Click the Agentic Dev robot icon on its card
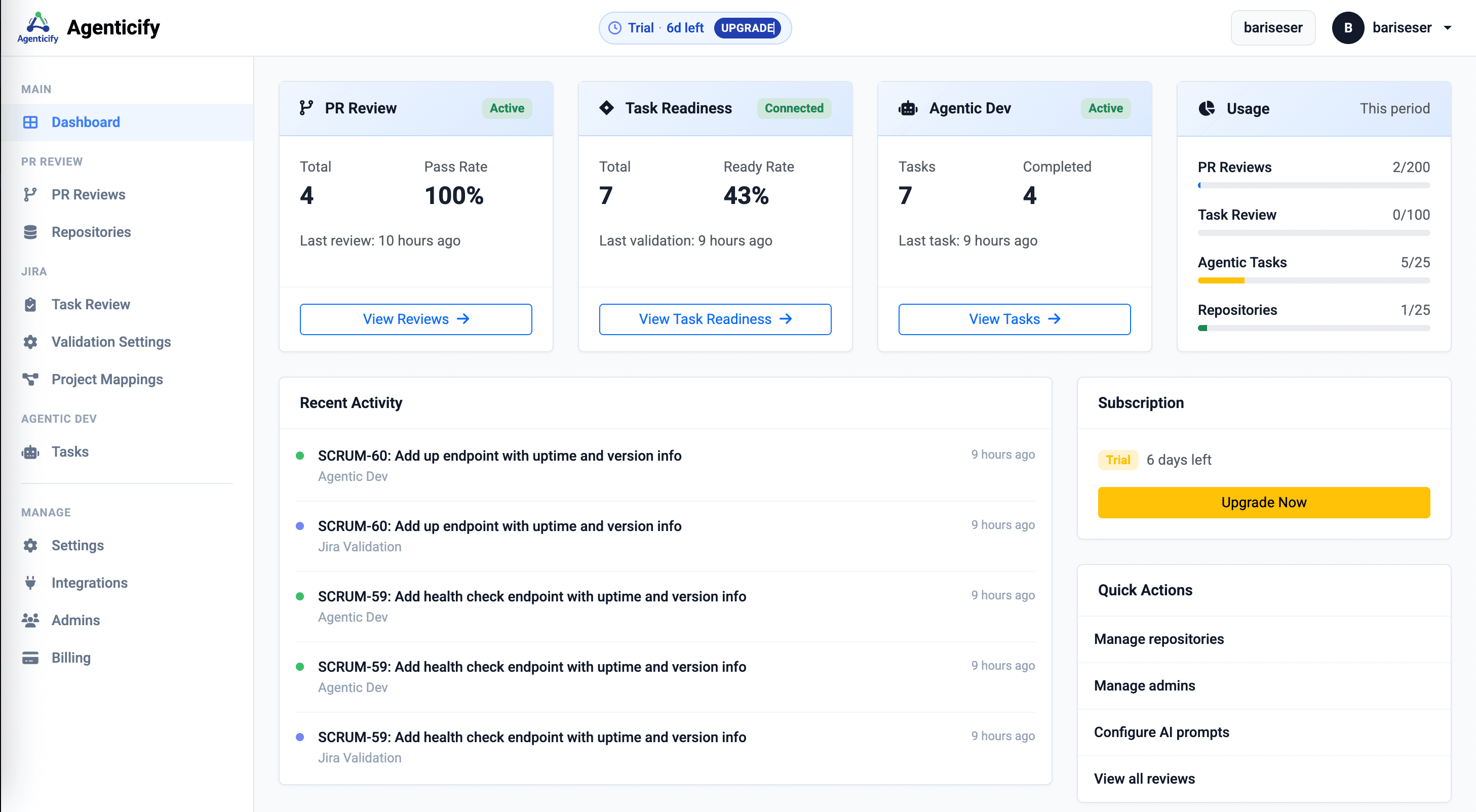1476x812 pixels. tap(908, 108)
